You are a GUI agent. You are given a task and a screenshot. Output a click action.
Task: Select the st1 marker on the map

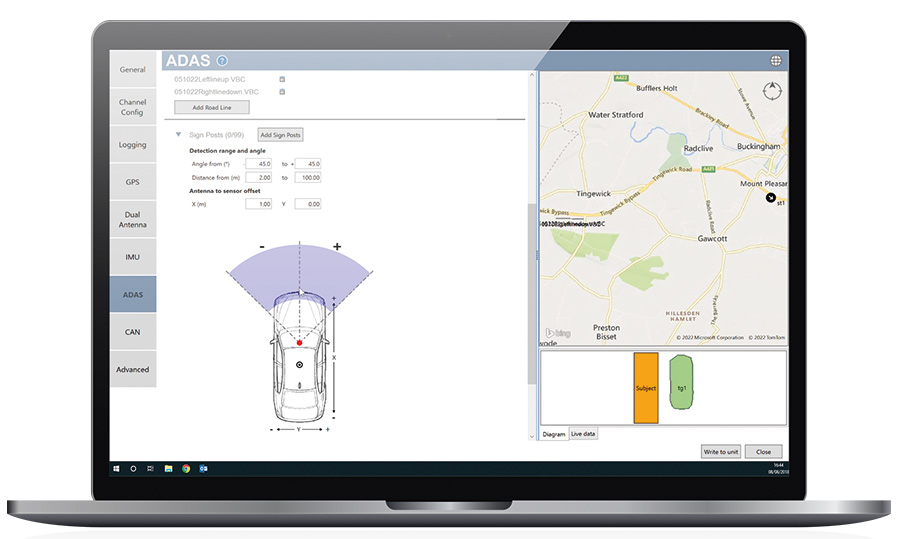click(770, 198)
